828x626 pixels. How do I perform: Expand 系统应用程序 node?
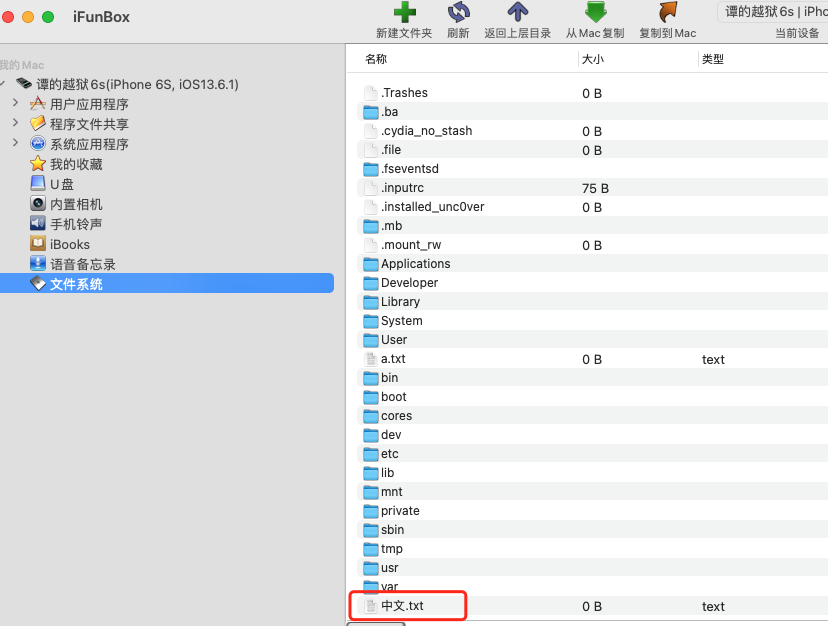15,143
